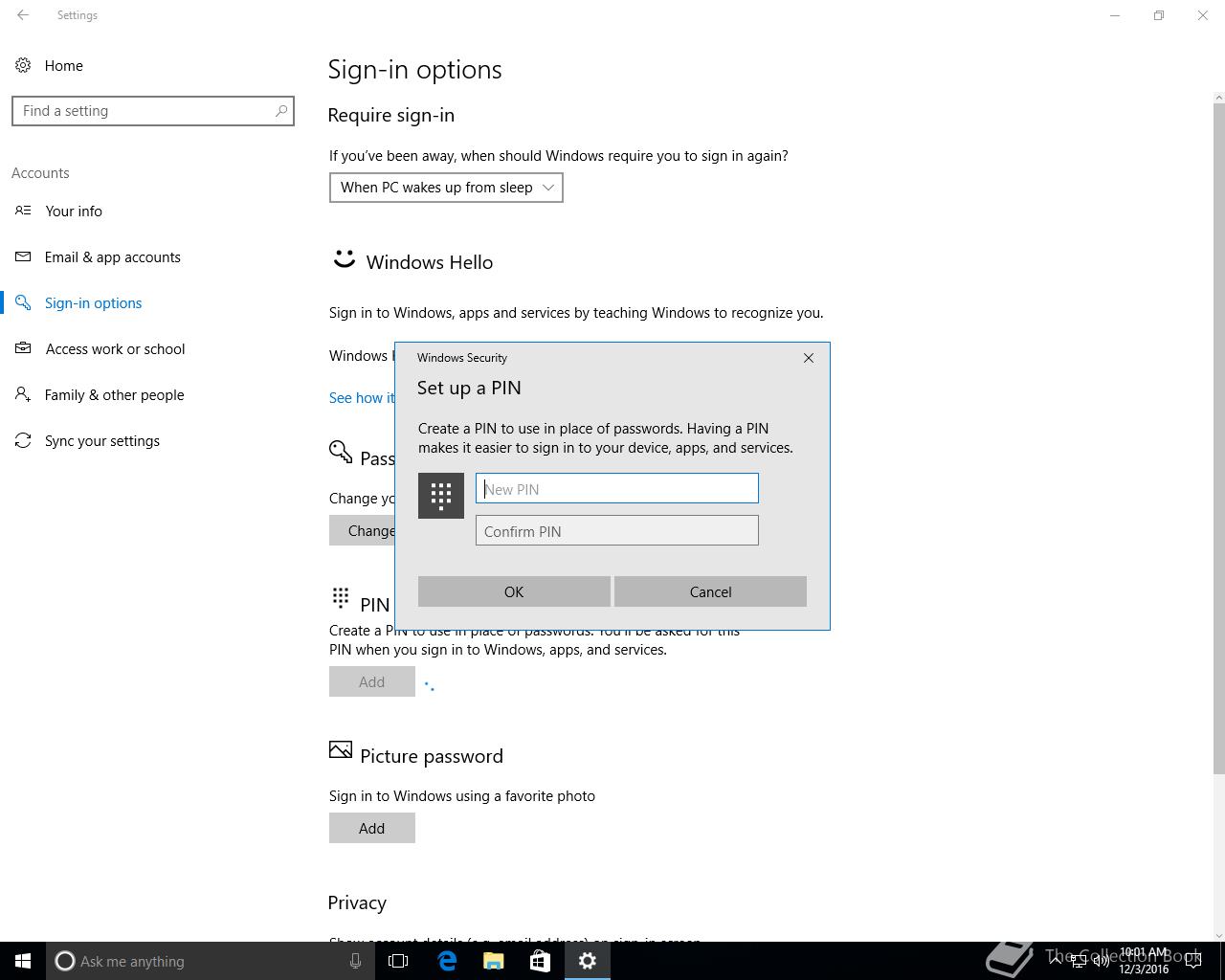Click the Require sign-in heading

[x=391, y=115]
